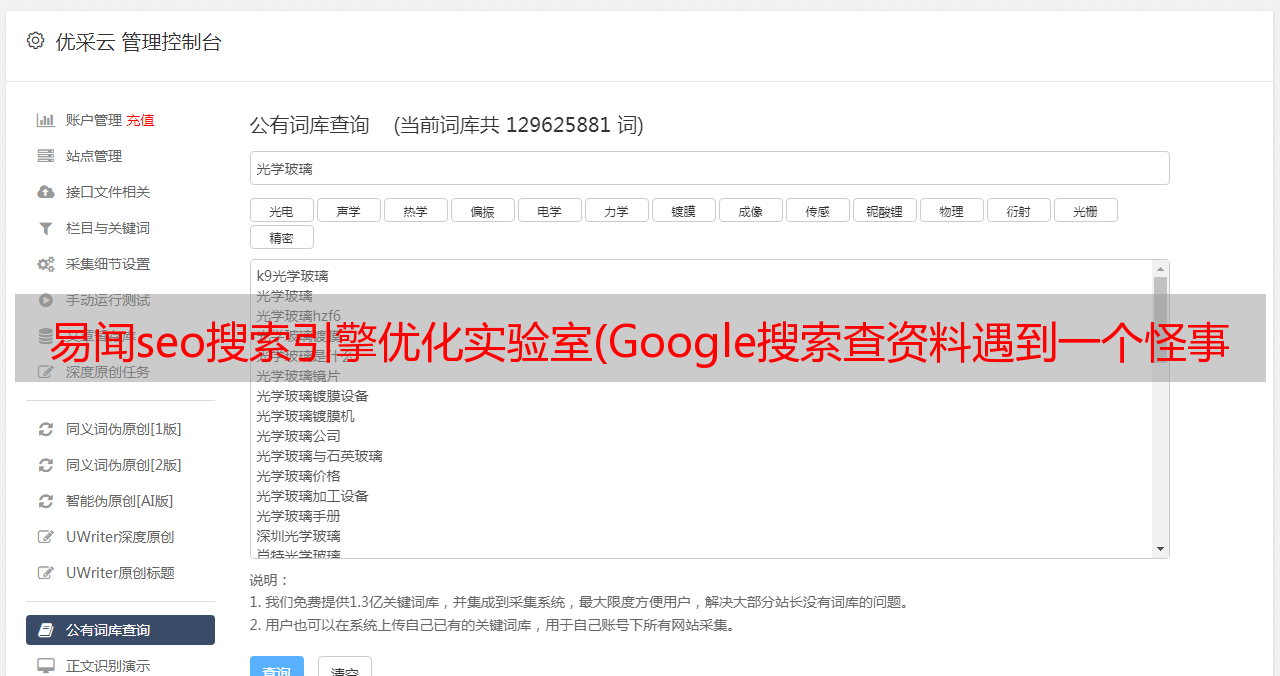Click the book icon of 公有词库查询
Screen dimensions: 1280x676
(46, 630)
